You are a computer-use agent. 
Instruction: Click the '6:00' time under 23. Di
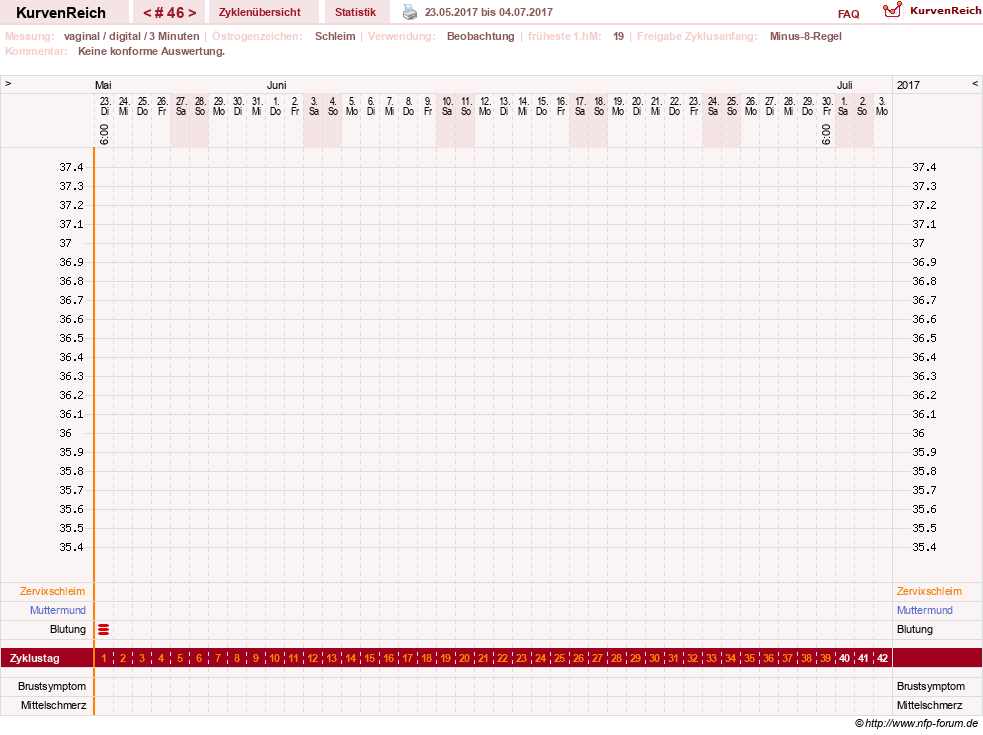click(x=105, y=134)
